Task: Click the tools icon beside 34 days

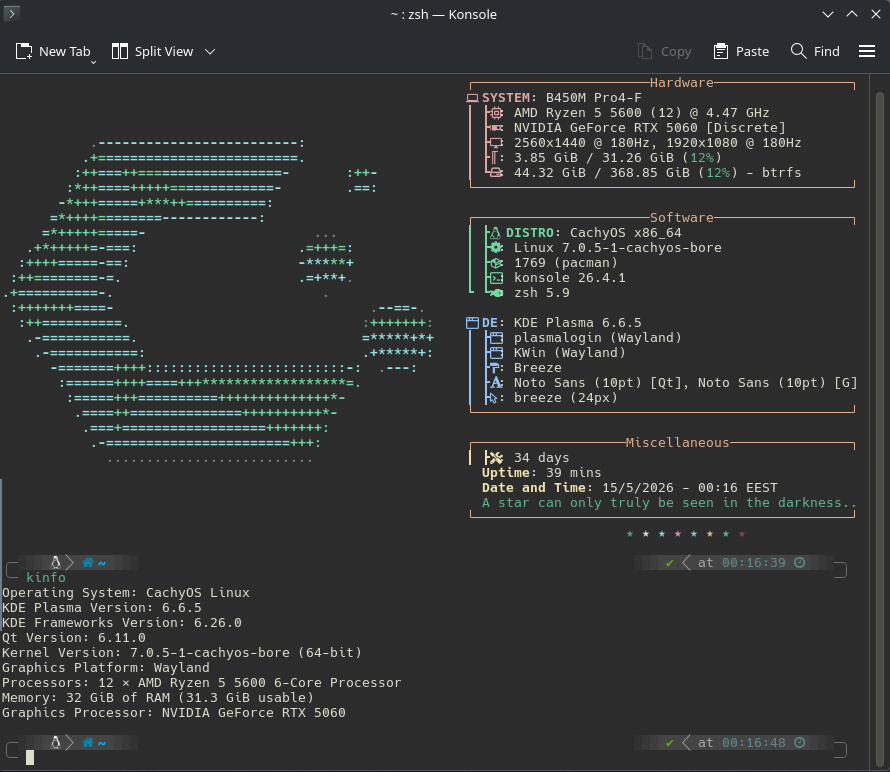Action: click(494, 458)
